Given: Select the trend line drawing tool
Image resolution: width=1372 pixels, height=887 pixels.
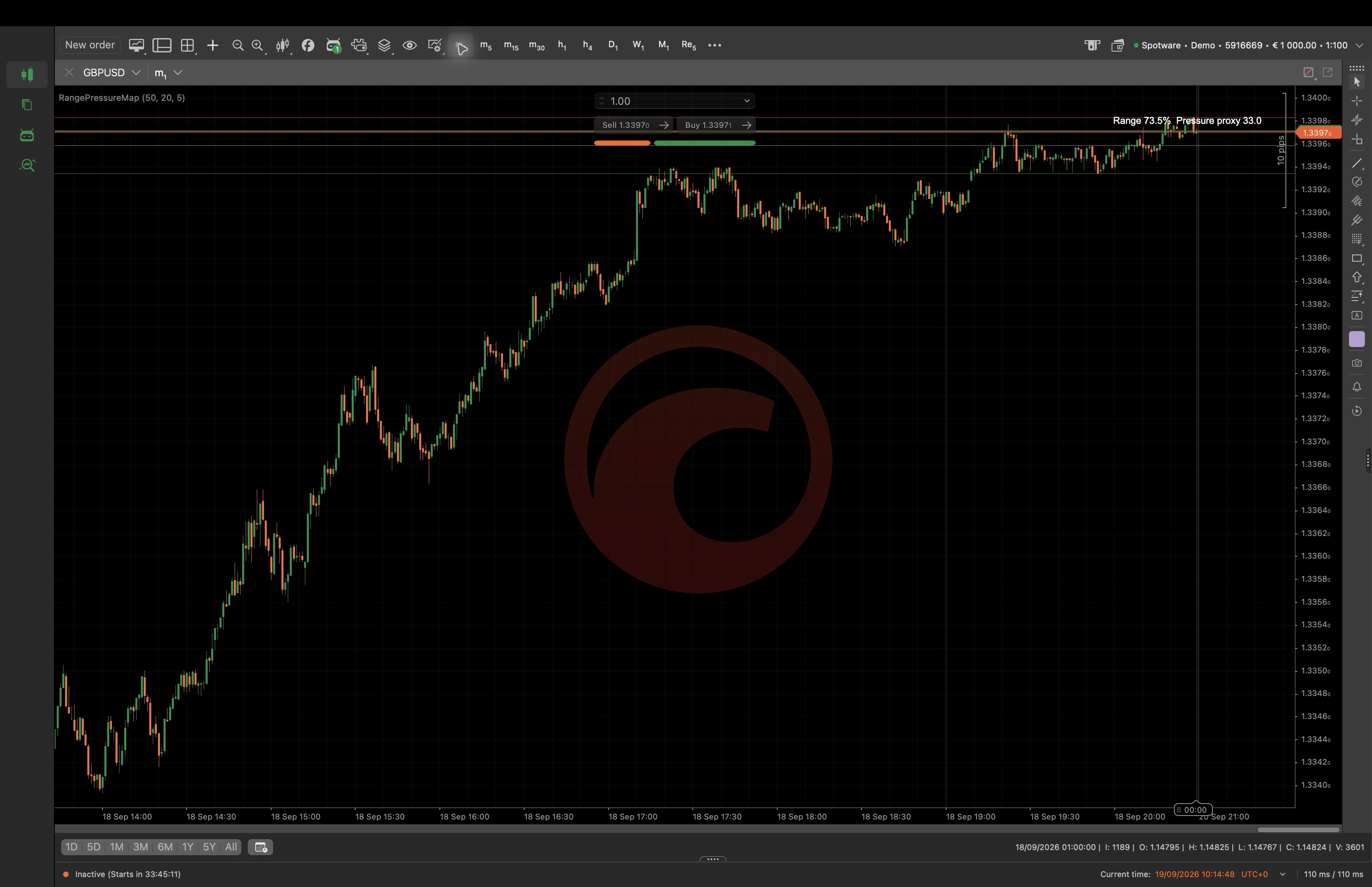Looking at the screenshot, I should click(x=1357, y=163).
